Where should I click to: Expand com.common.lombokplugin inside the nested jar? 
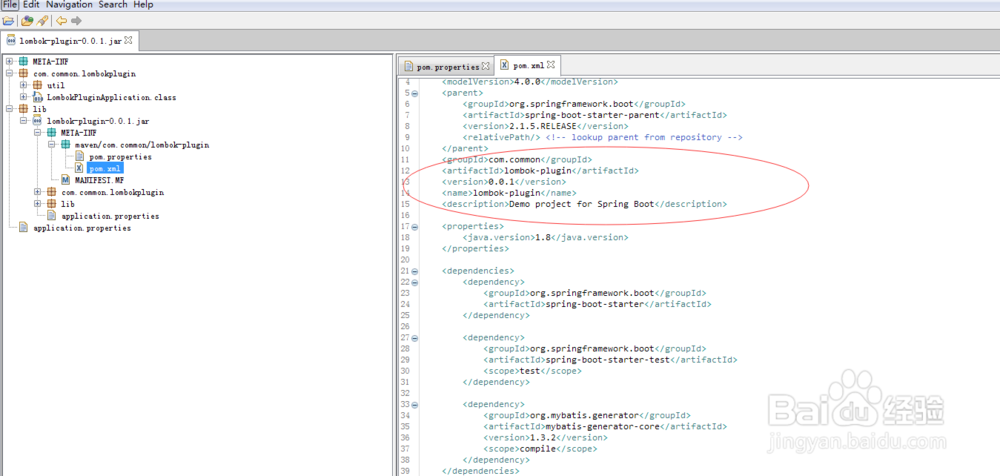pos(37,192)
